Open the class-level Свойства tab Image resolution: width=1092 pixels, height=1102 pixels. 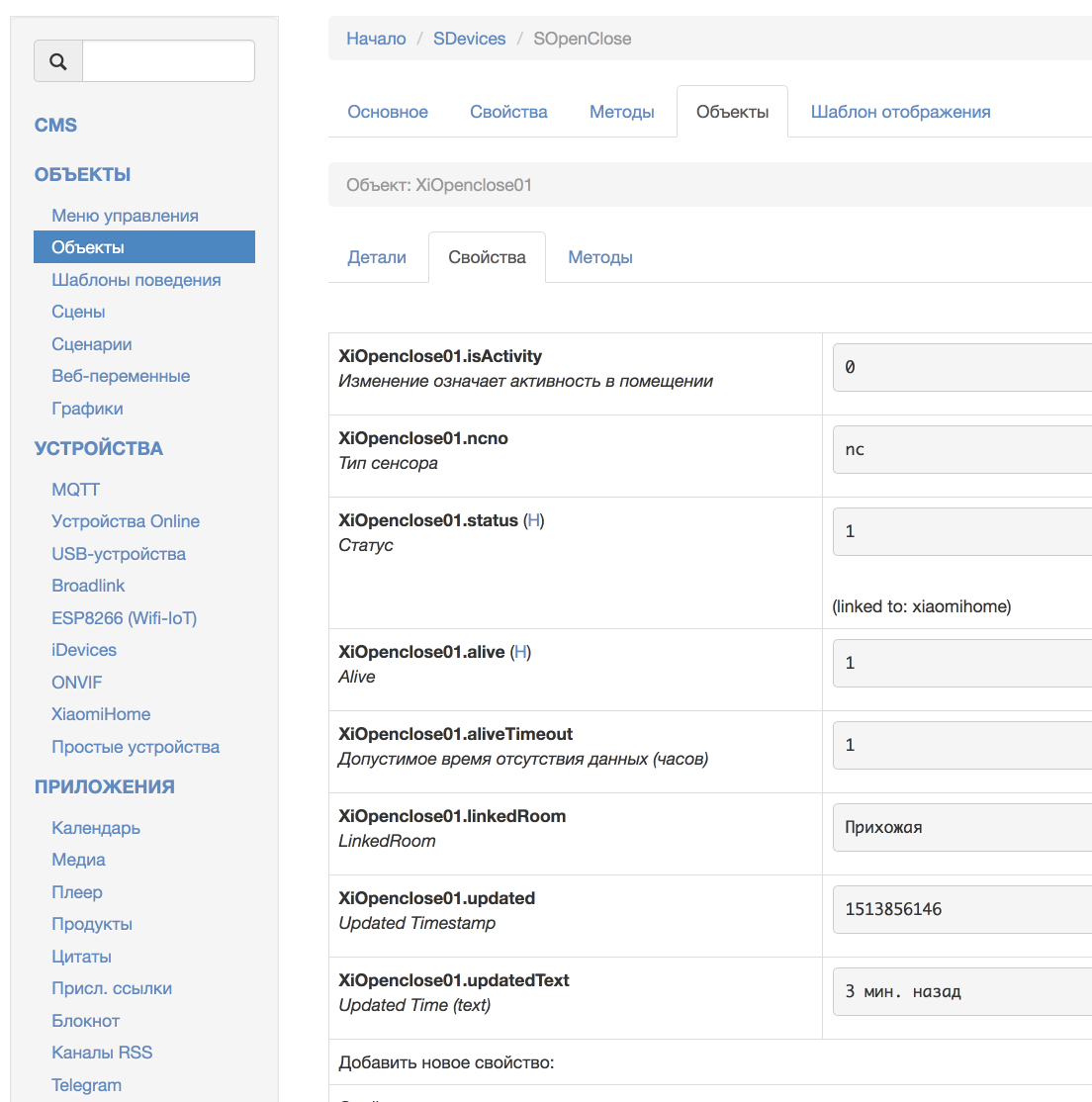pyautogui.click(x=508, y=112)
